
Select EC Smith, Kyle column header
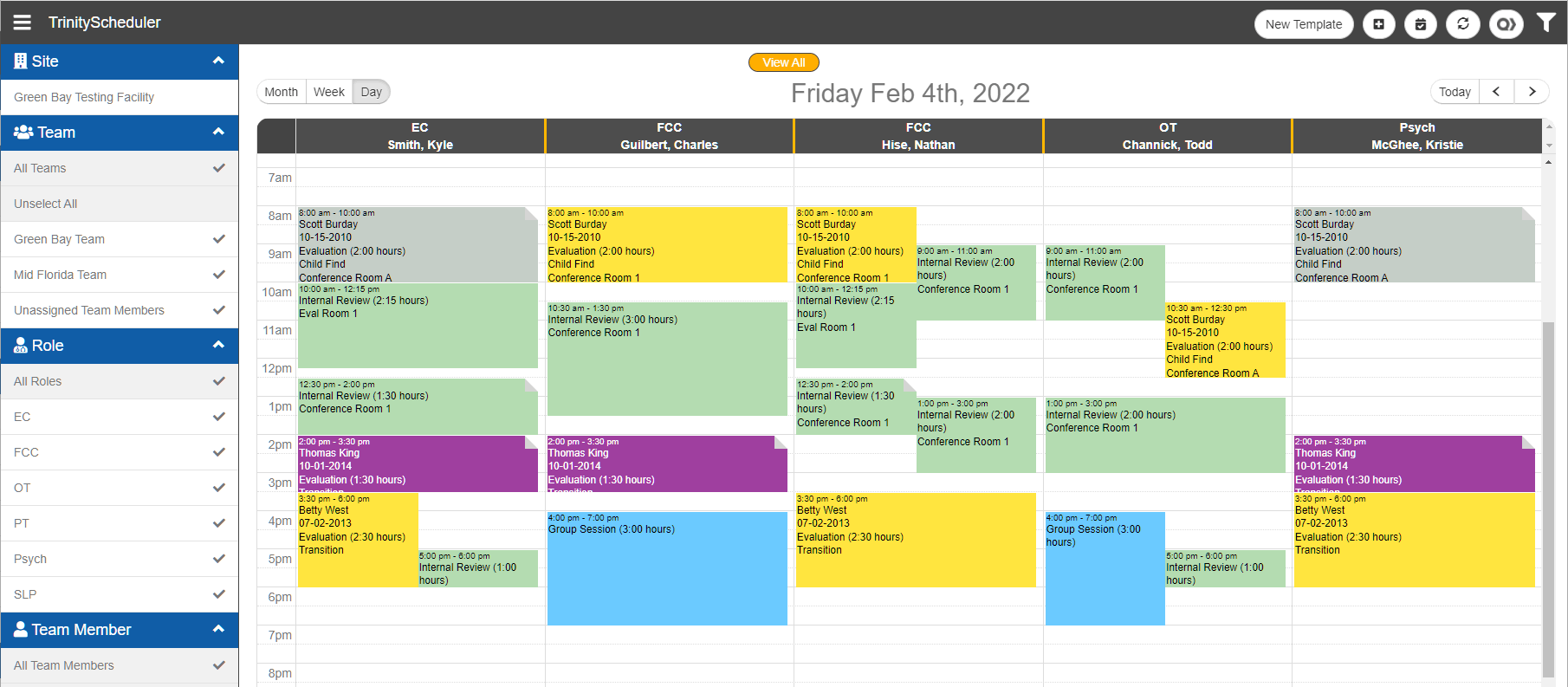point(420,136)
